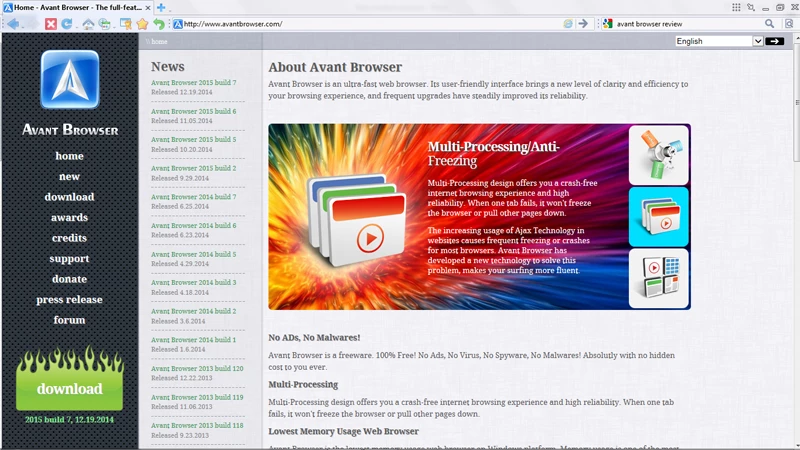
Task: Open the awards page in sidebar menu
Action: 69,217
